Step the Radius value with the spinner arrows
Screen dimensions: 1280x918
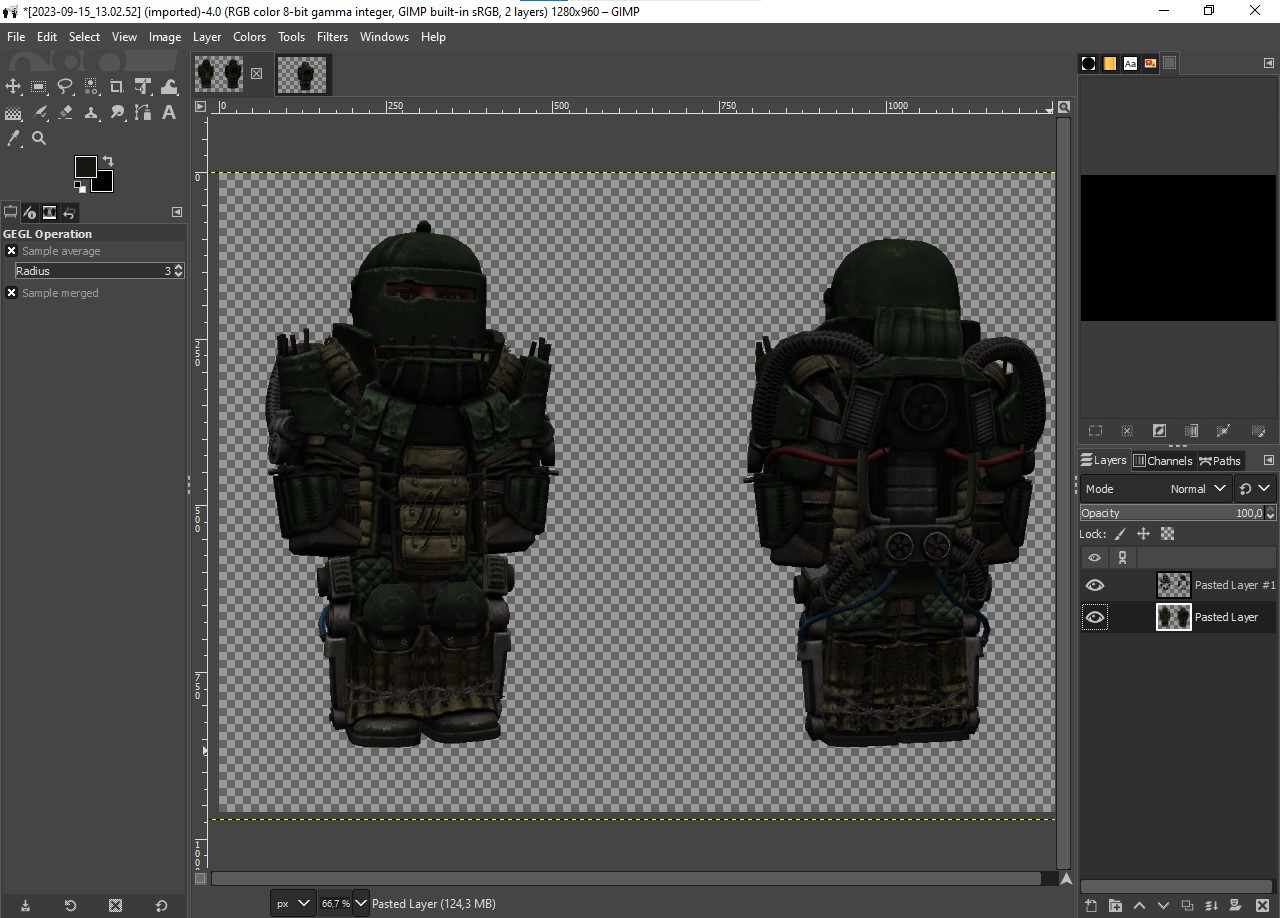(x=178, y=271)
